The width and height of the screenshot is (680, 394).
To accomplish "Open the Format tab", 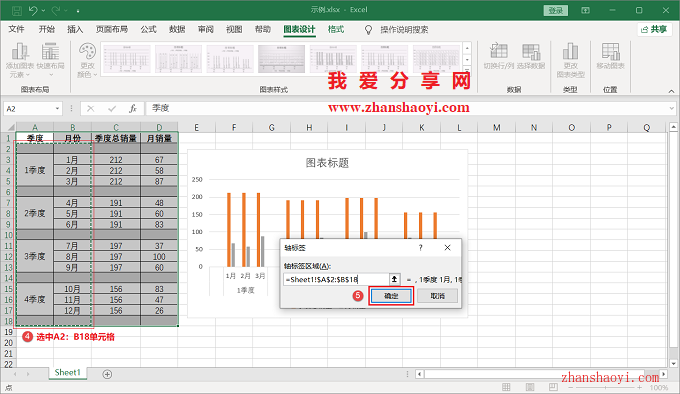I will click(x=336, y=29).
